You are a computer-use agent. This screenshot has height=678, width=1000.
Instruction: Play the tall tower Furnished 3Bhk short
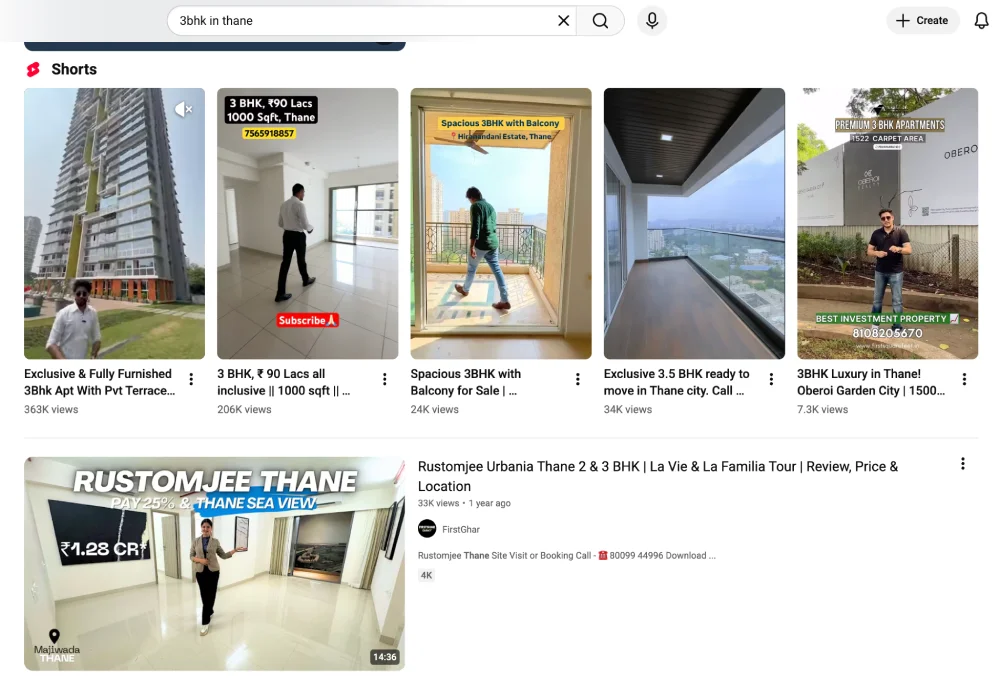[114, 223]
